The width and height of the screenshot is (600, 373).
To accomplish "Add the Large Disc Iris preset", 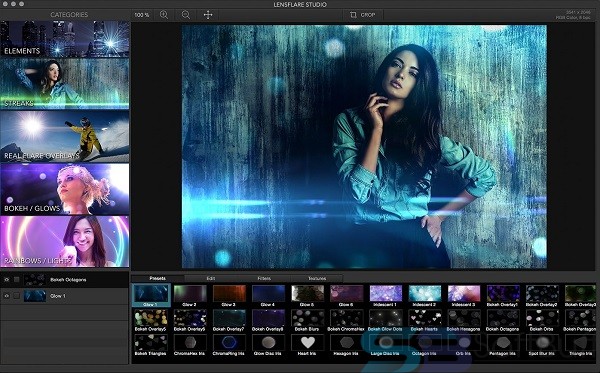I will click(386, 345).
